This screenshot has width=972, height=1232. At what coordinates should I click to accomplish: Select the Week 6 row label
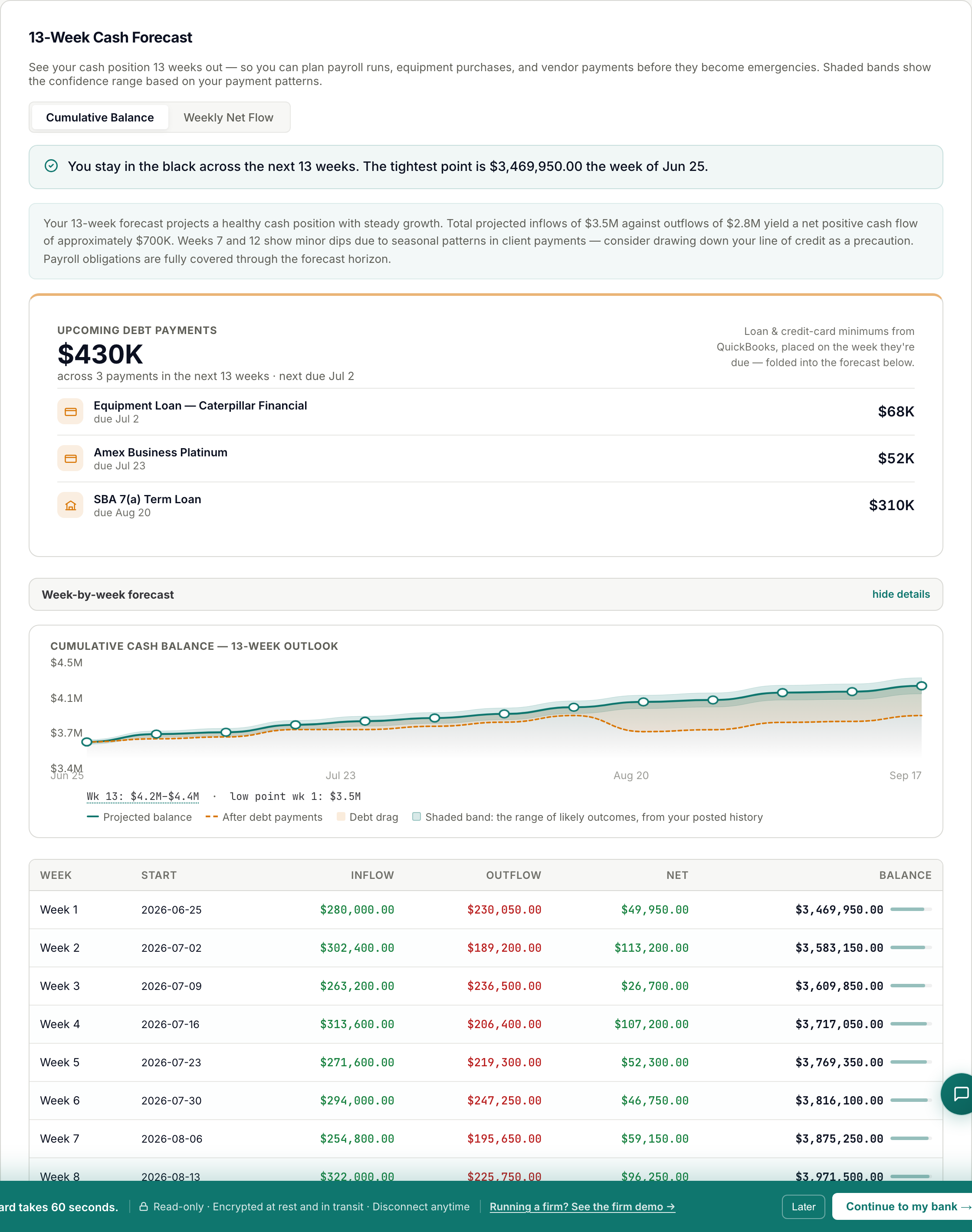click(x=60, y=1100)
